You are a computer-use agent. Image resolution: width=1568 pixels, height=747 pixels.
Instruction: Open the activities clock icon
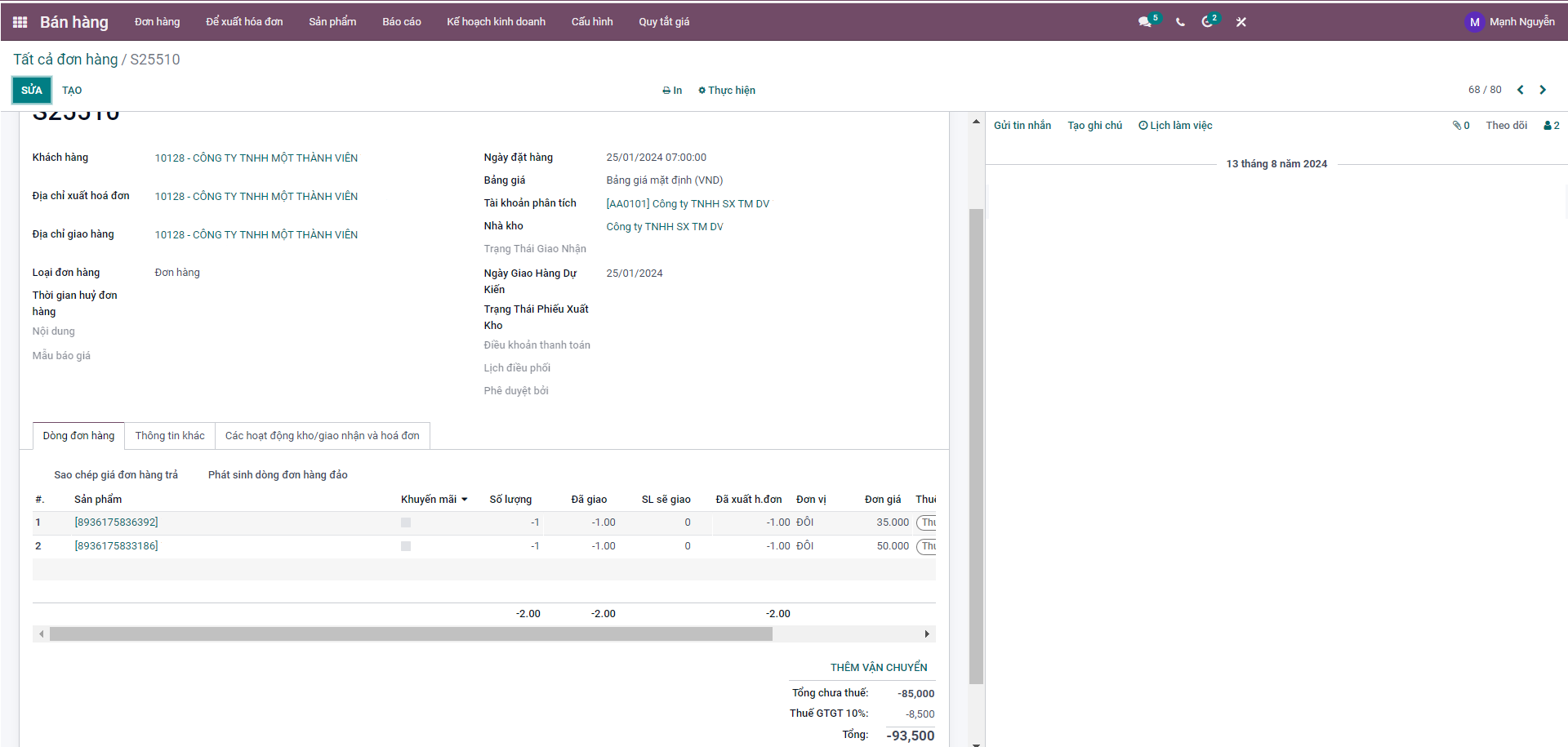1208,22
